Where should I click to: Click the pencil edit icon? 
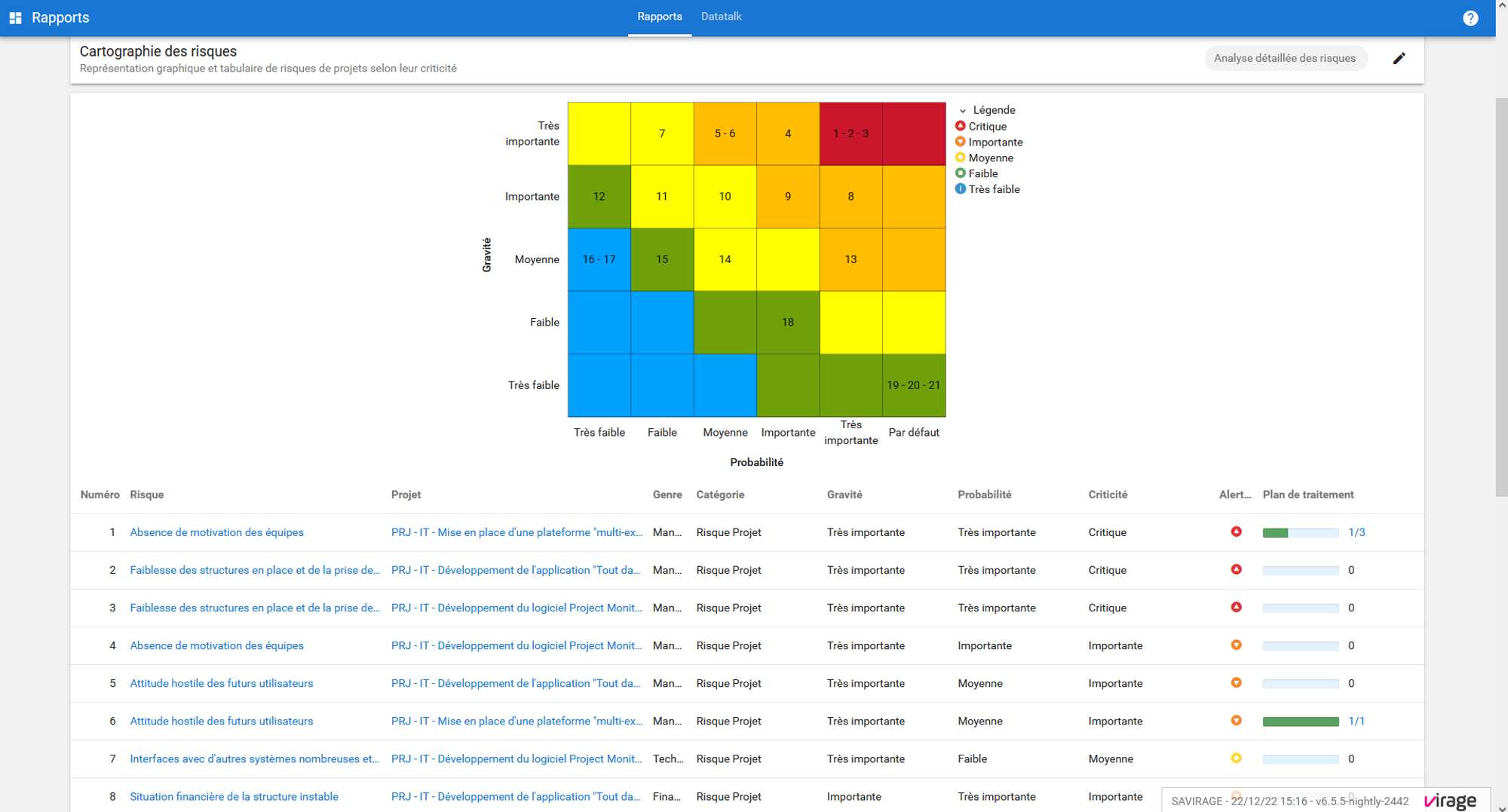tap(1399, 58)
